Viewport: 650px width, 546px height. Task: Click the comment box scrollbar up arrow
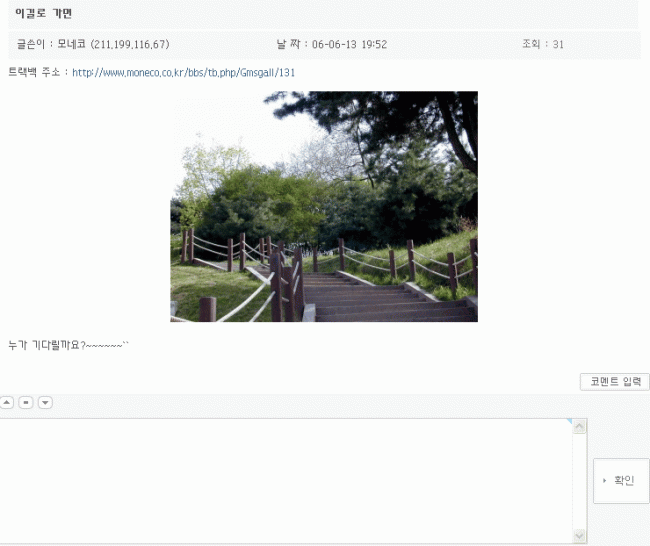tap(579, 426)
